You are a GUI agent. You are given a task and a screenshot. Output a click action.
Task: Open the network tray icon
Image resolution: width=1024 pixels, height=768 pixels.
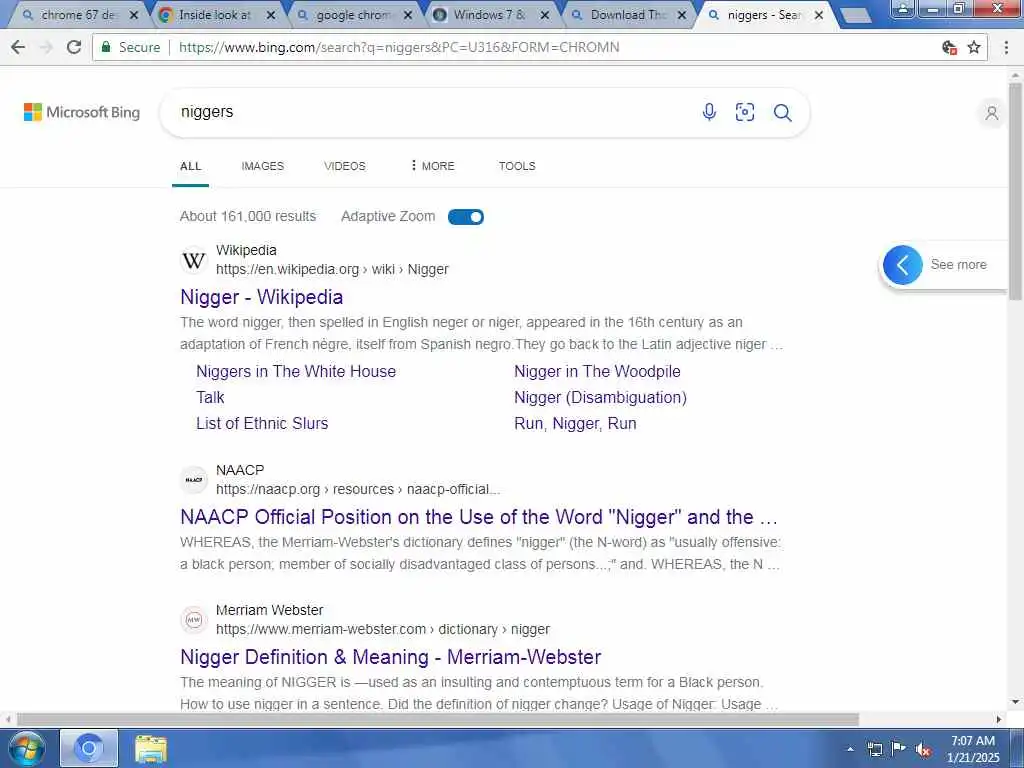[x=874, y=749]
